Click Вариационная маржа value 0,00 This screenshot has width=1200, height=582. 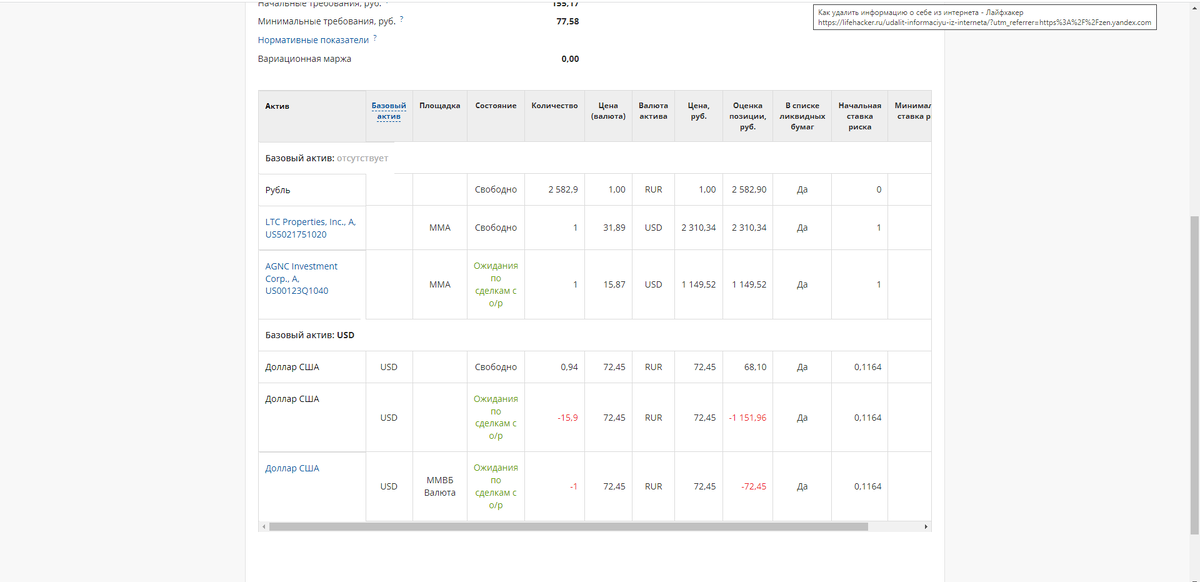pos(570,59)
